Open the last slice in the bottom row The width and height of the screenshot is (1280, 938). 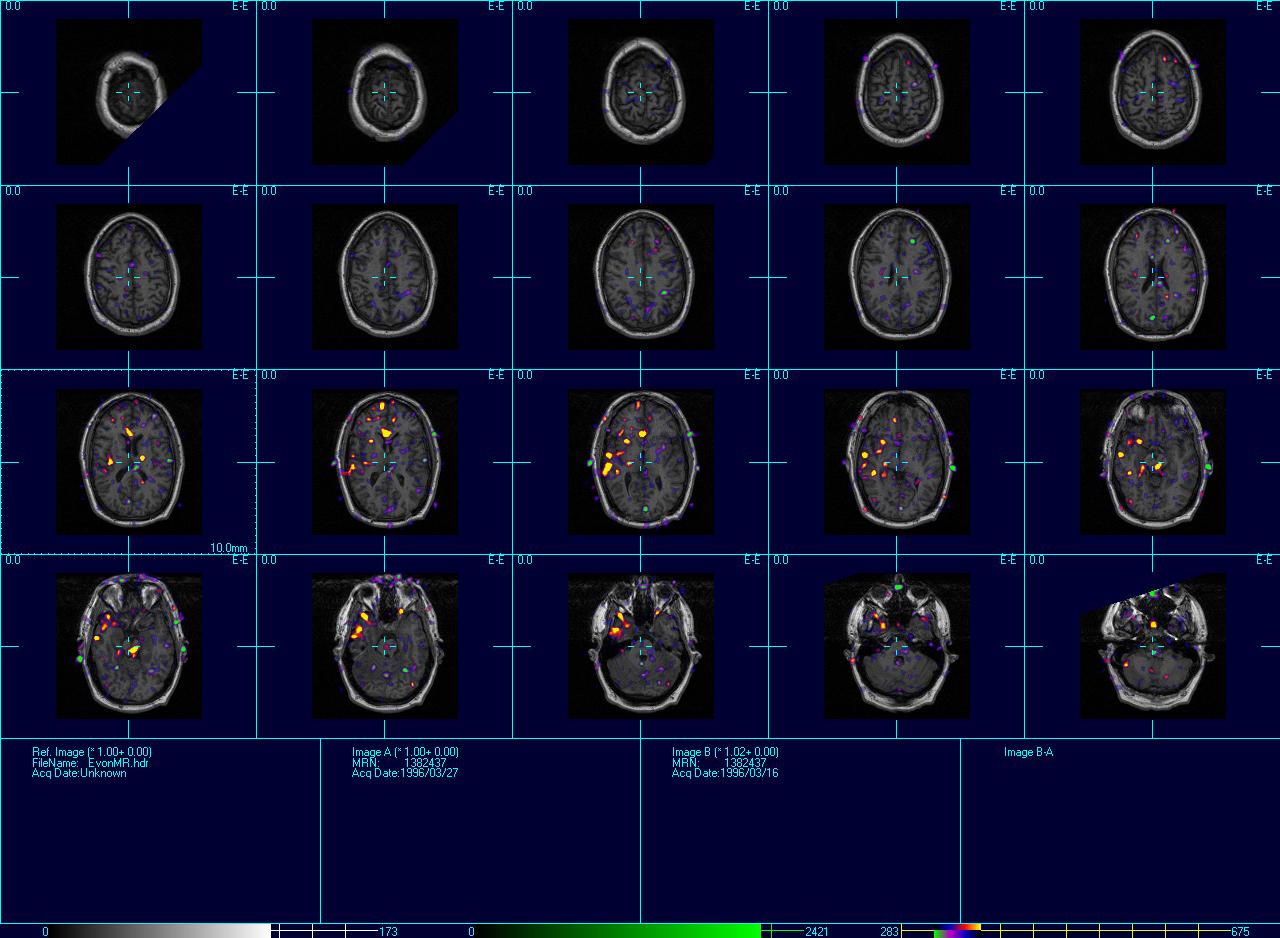(1152, 646)
